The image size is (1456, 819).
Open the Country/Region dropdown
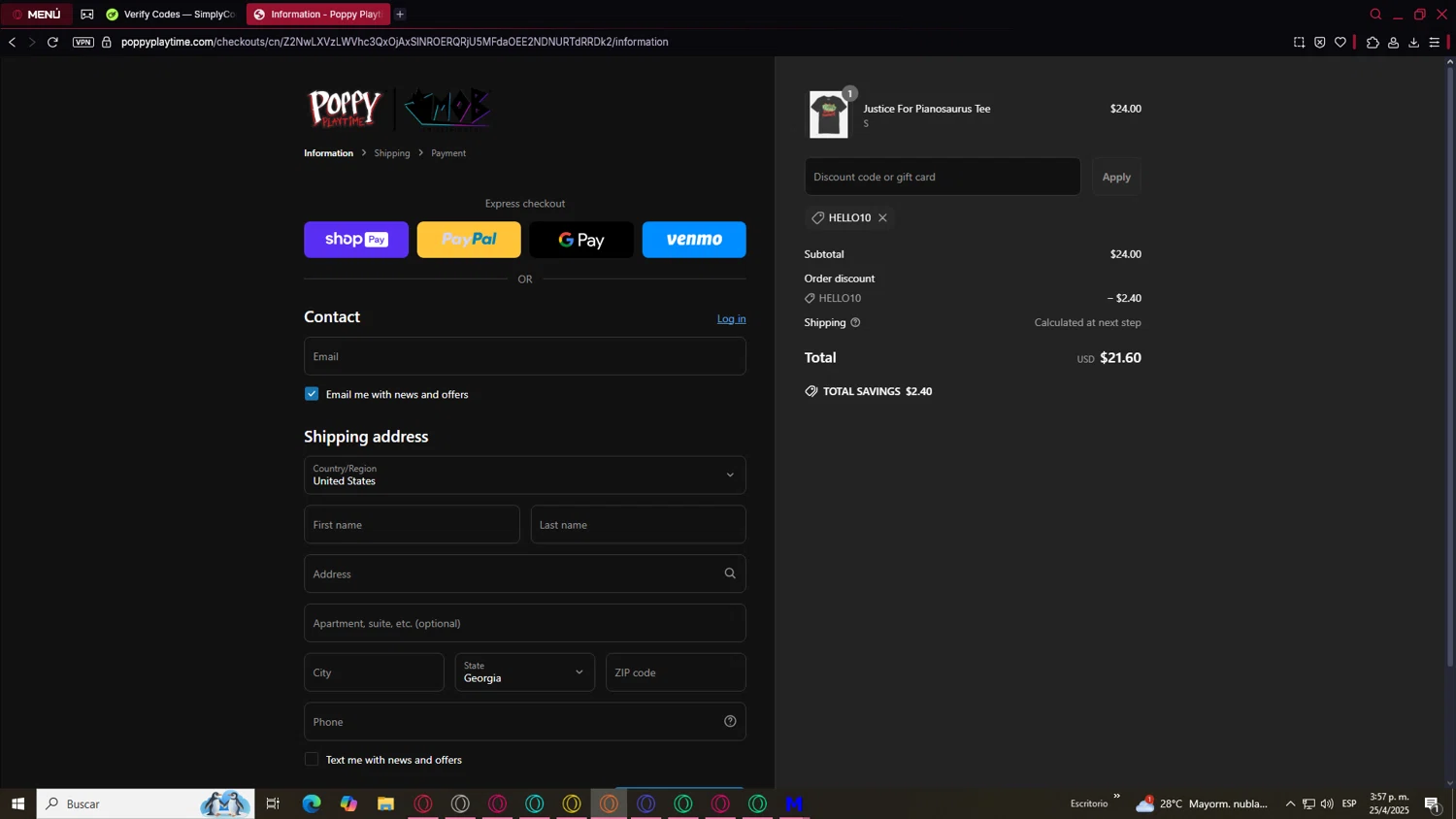525,475
